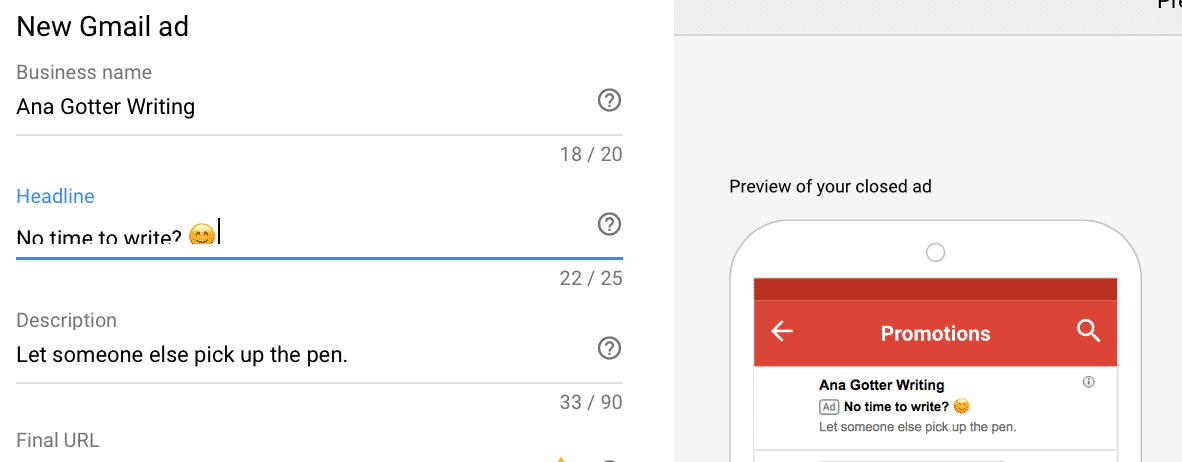This screenshot has height=462, width=1182.
Task: Click smiley emoji in Headline field
Action: [201, 234]
